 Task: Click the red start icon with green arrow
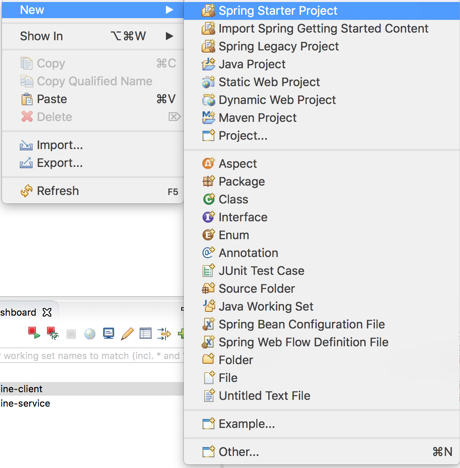34,333
